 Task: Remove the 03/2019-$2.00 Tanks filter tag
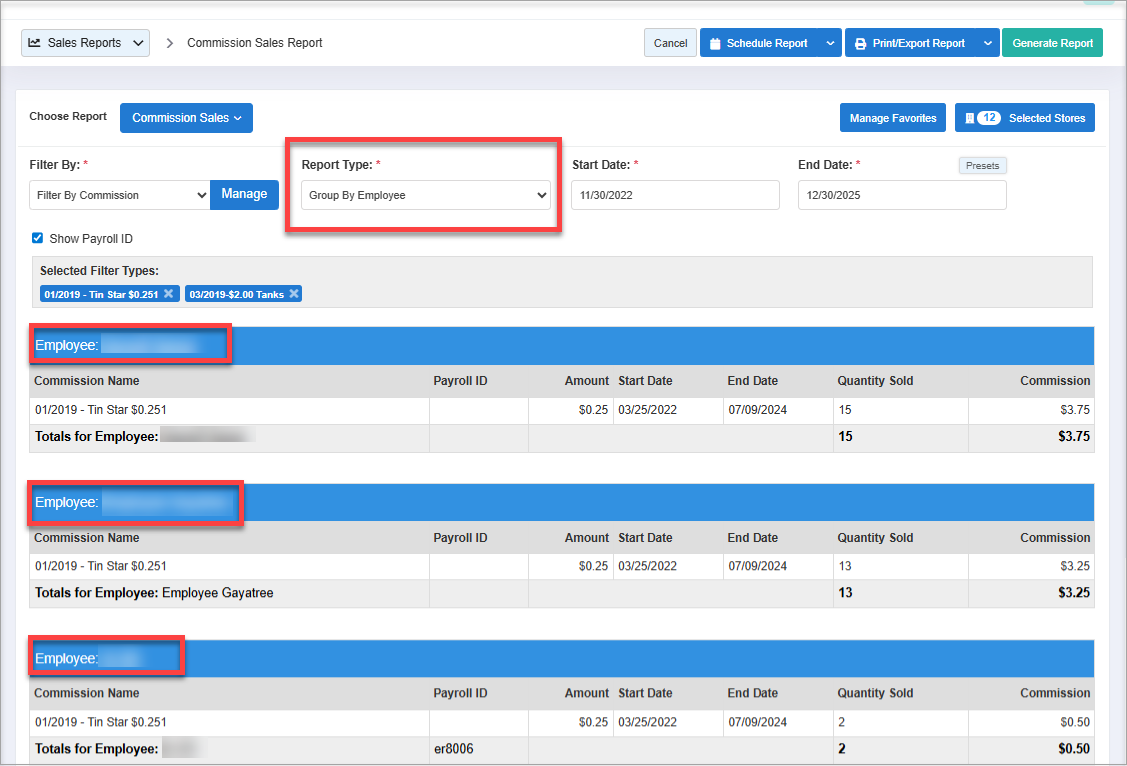(x=294, y=294)
